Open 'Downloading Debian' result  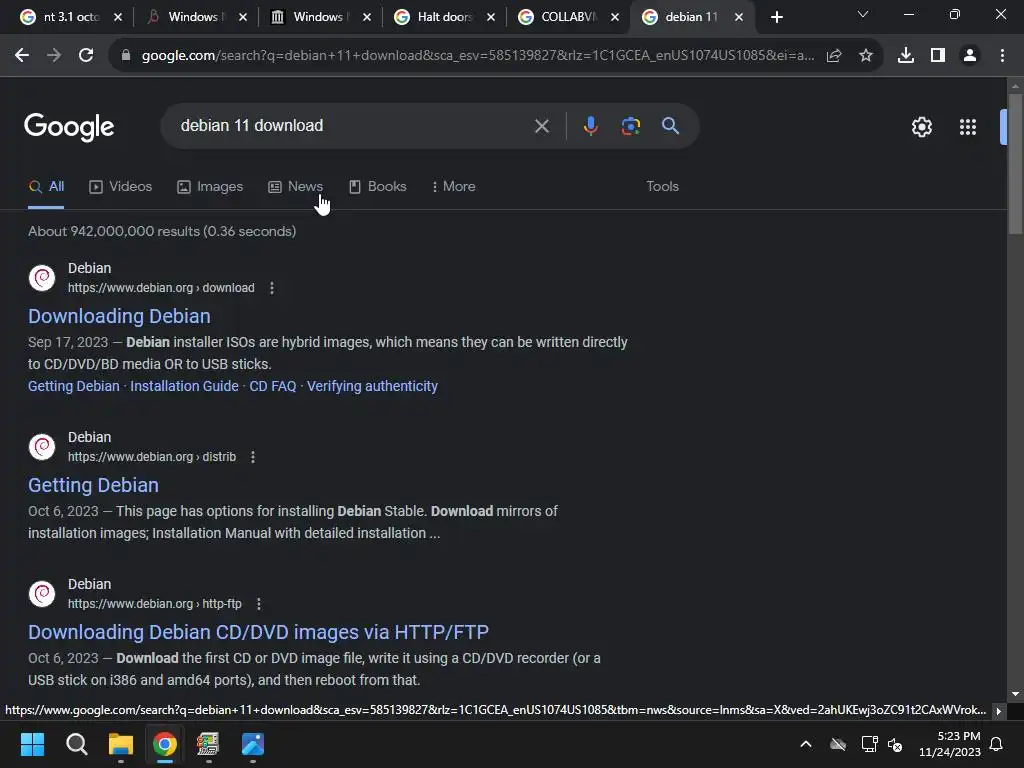pos(120,316)
